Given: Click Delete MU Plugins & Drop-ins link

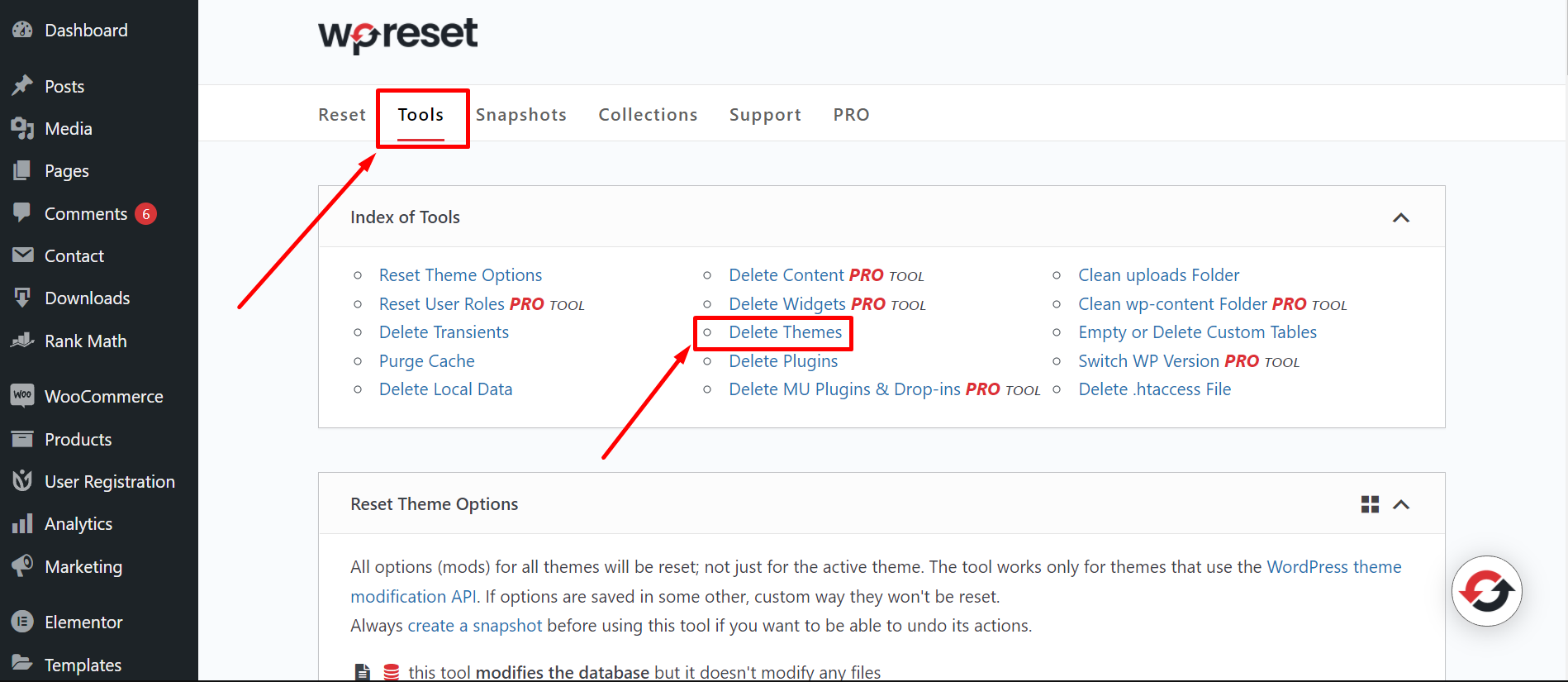Looking at the screenshot, I should (844, 389).
